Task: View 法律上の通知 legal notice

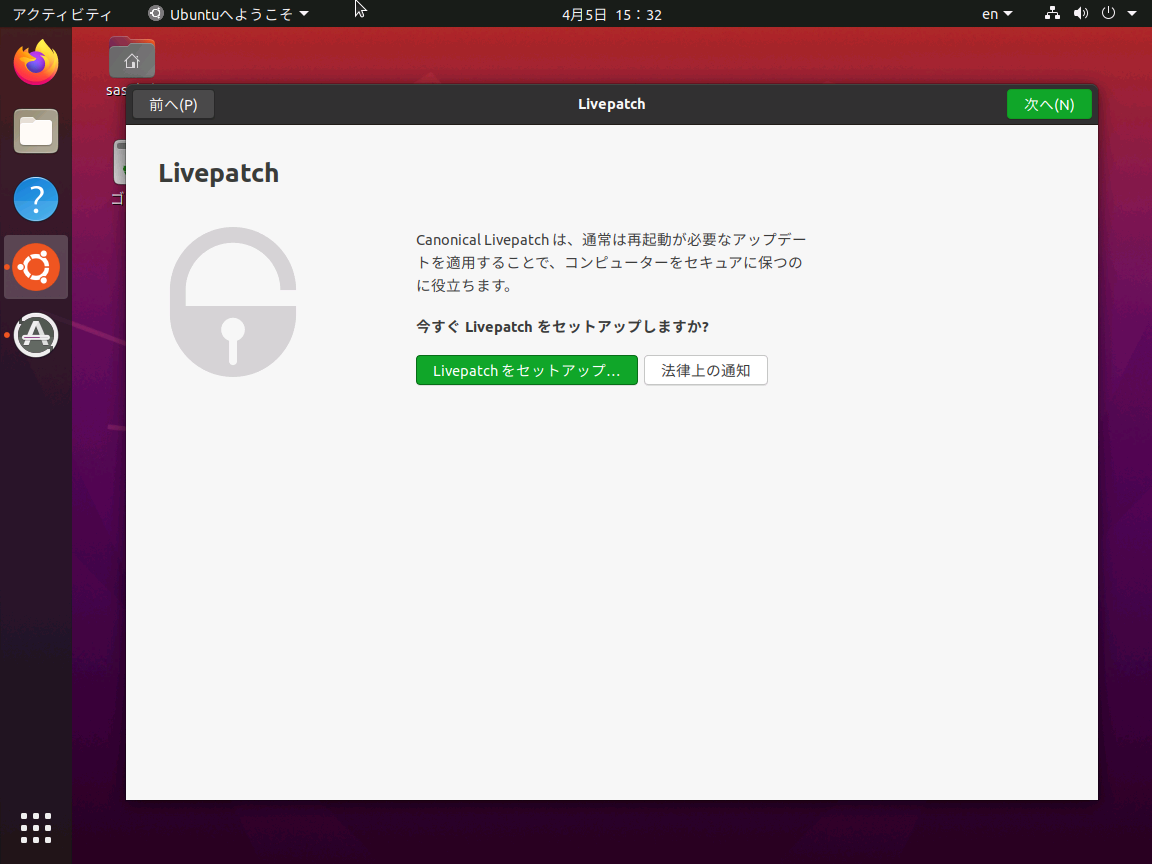Action: (705, 370)
